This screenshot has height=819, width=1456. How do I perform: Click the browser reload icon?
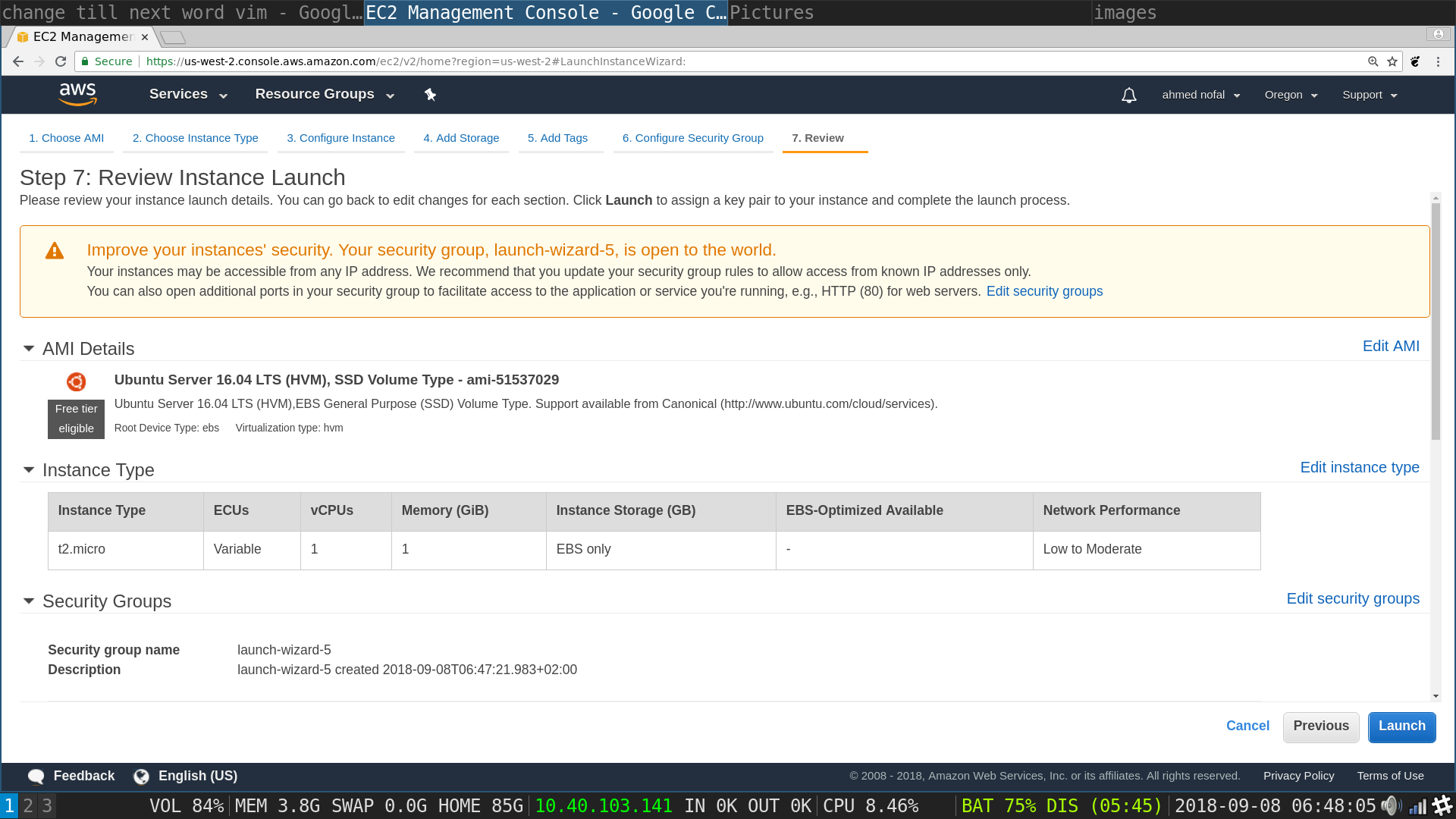point(61,61)
